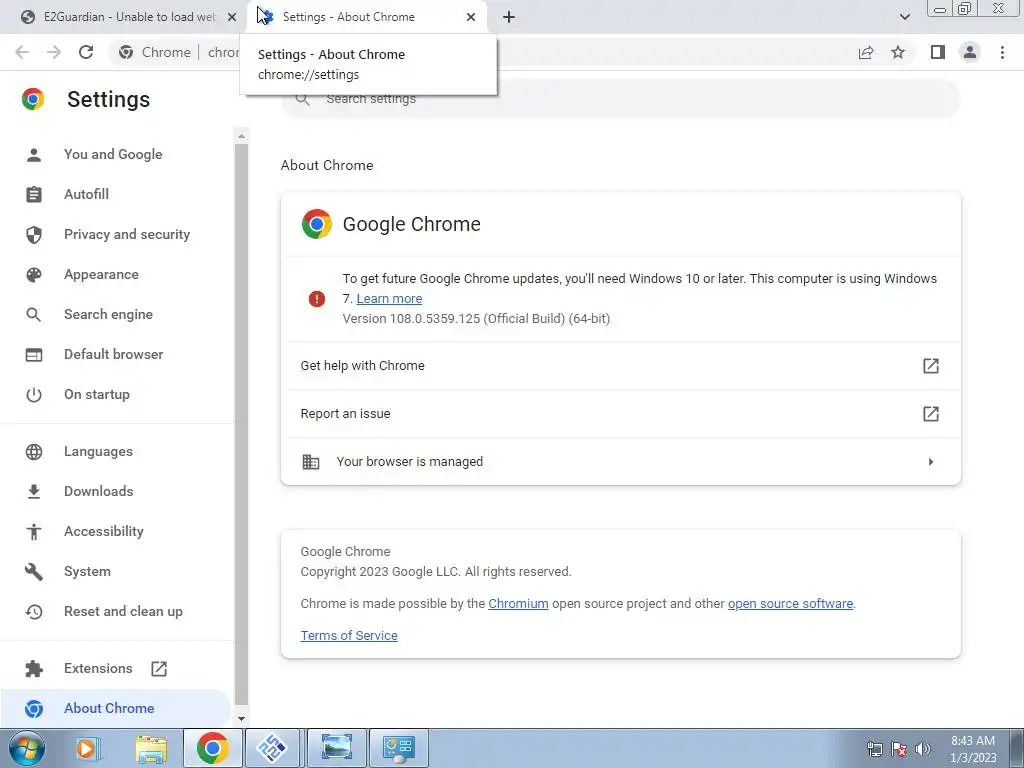Open Extensions page from sidebar
Image resolution: width=1024 pixels, height=768 pixels.
98,668
